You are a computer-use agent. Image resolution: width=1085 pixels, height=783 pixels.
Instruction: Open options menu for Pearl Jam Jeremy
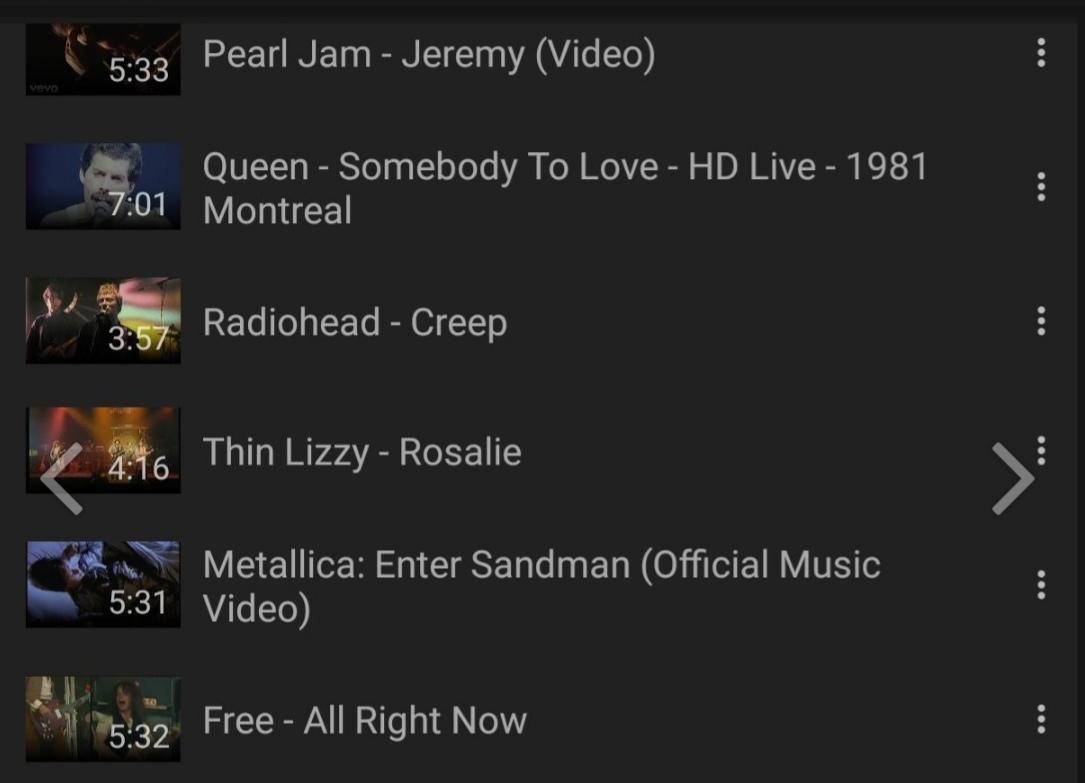point(1041,53)
